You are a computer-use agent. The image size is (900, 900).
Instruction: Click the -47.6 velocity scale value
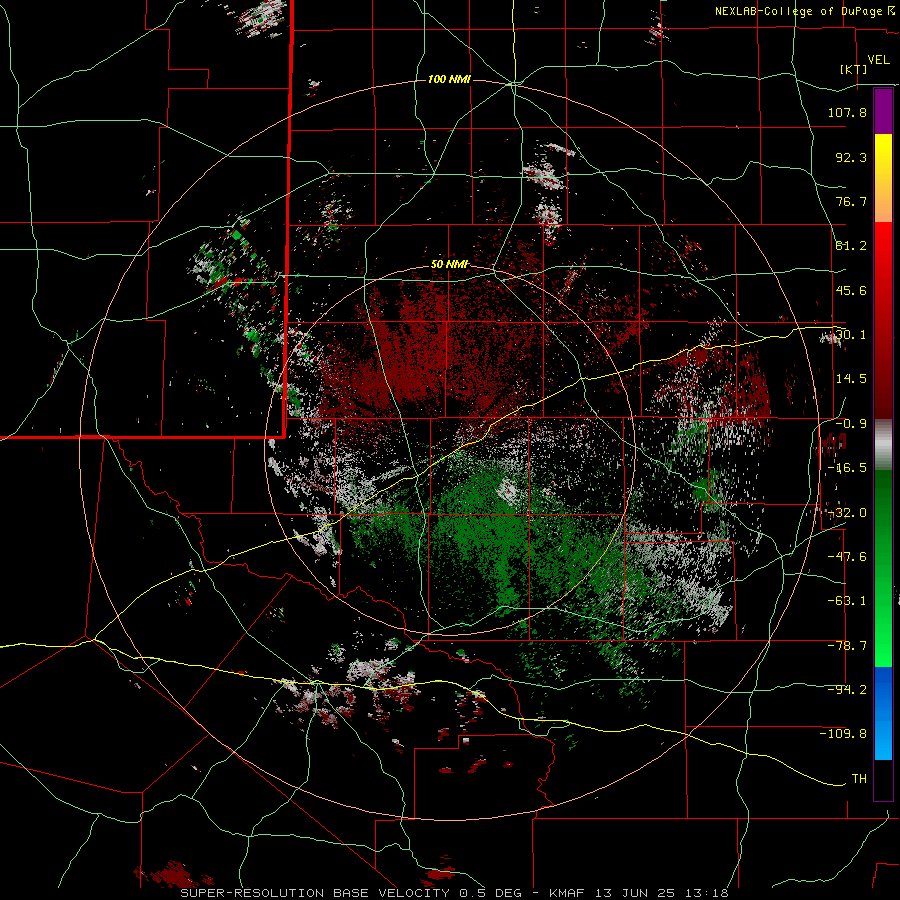(x=847, y=557)
